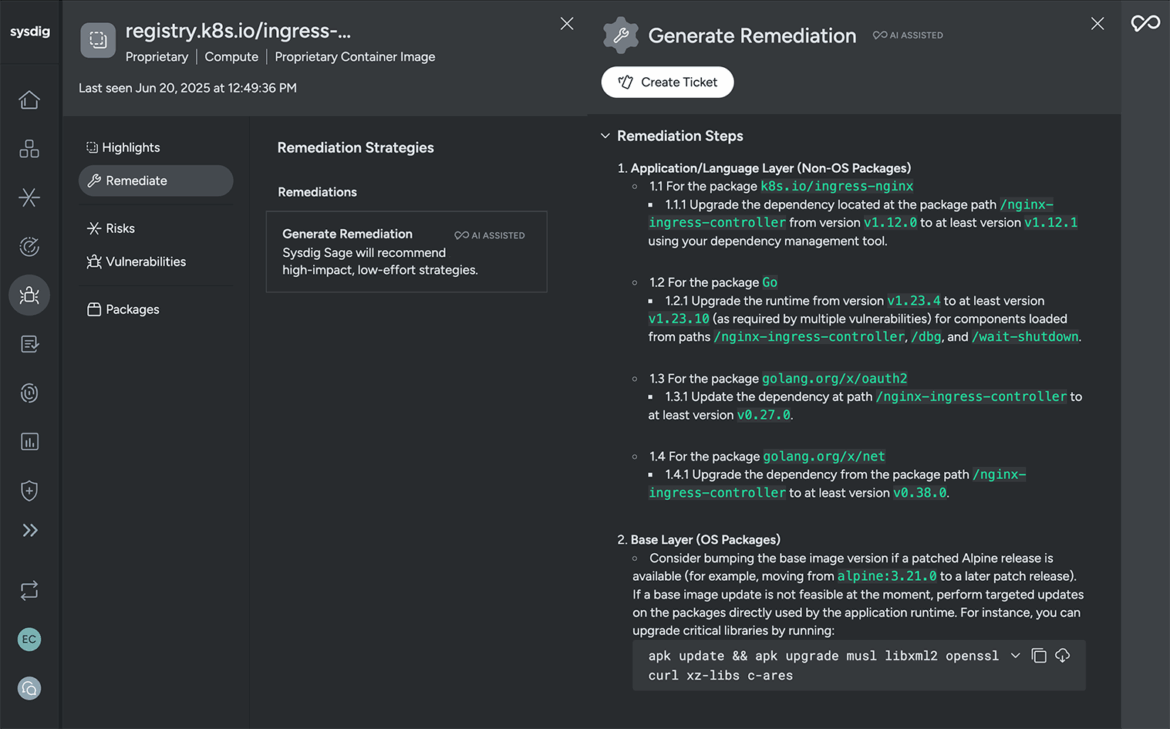
Task: Click the container image icon beside registry.k8s.io title
Action: coord(98,40)
